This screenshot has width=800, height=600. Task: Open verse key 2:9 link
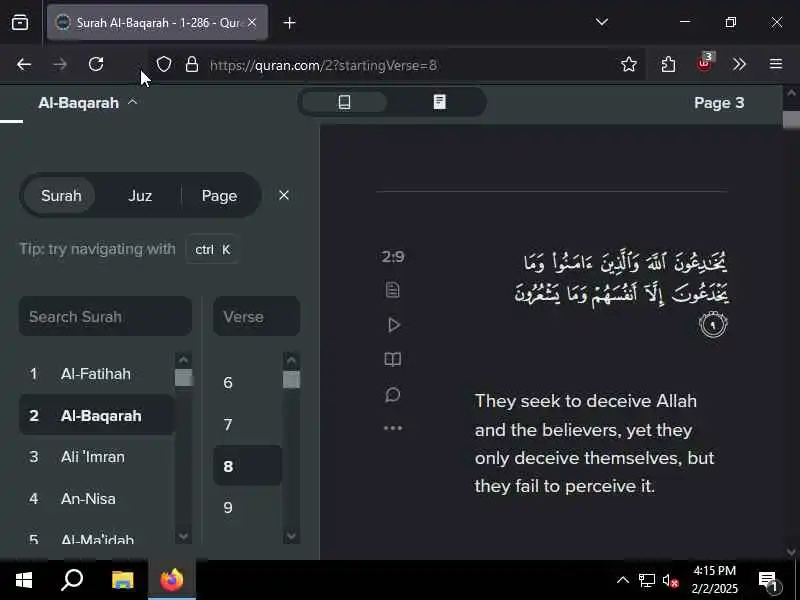(x=393, y=257)
